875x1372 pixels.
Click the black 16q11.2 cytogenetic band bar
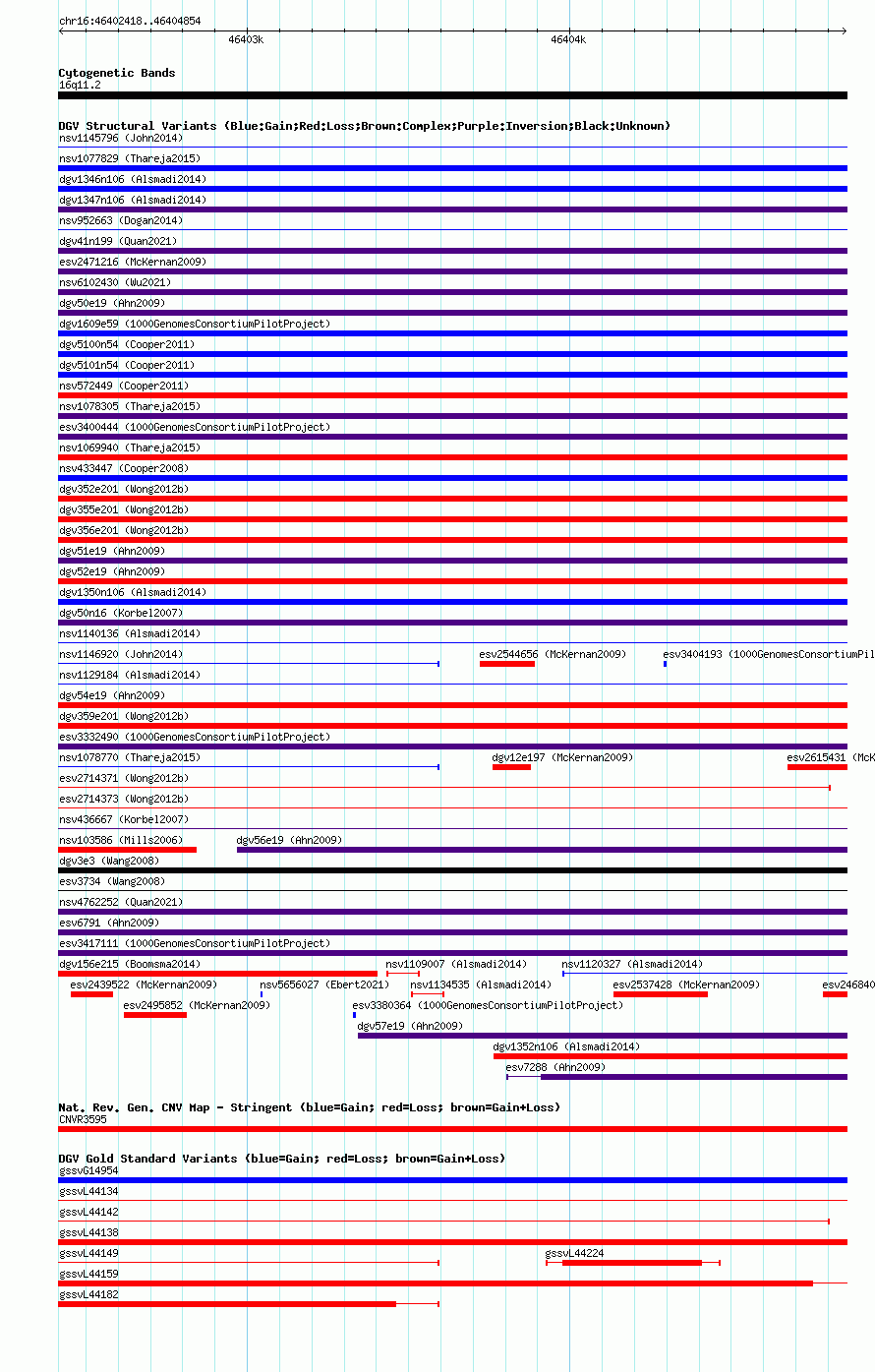tap(453, 95)
